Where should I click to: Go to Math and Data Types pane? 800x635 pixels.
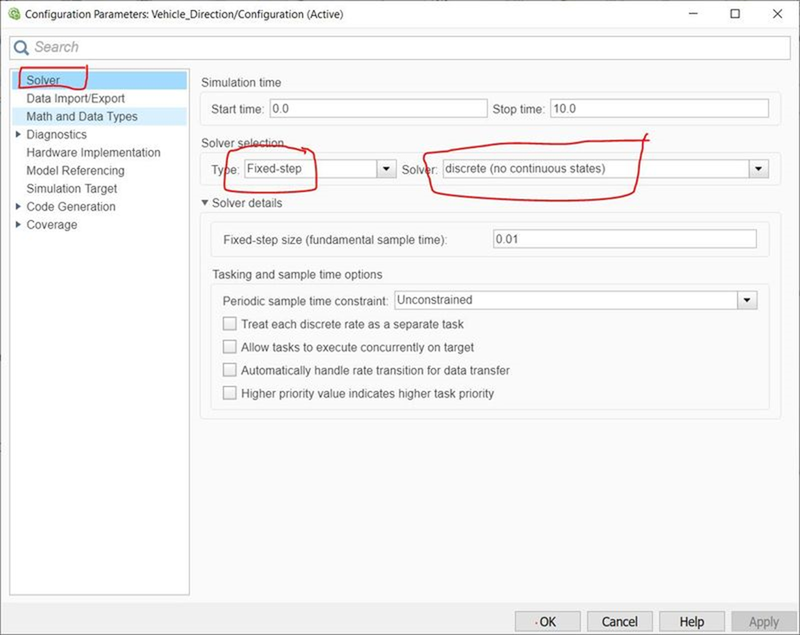(99, 116)
